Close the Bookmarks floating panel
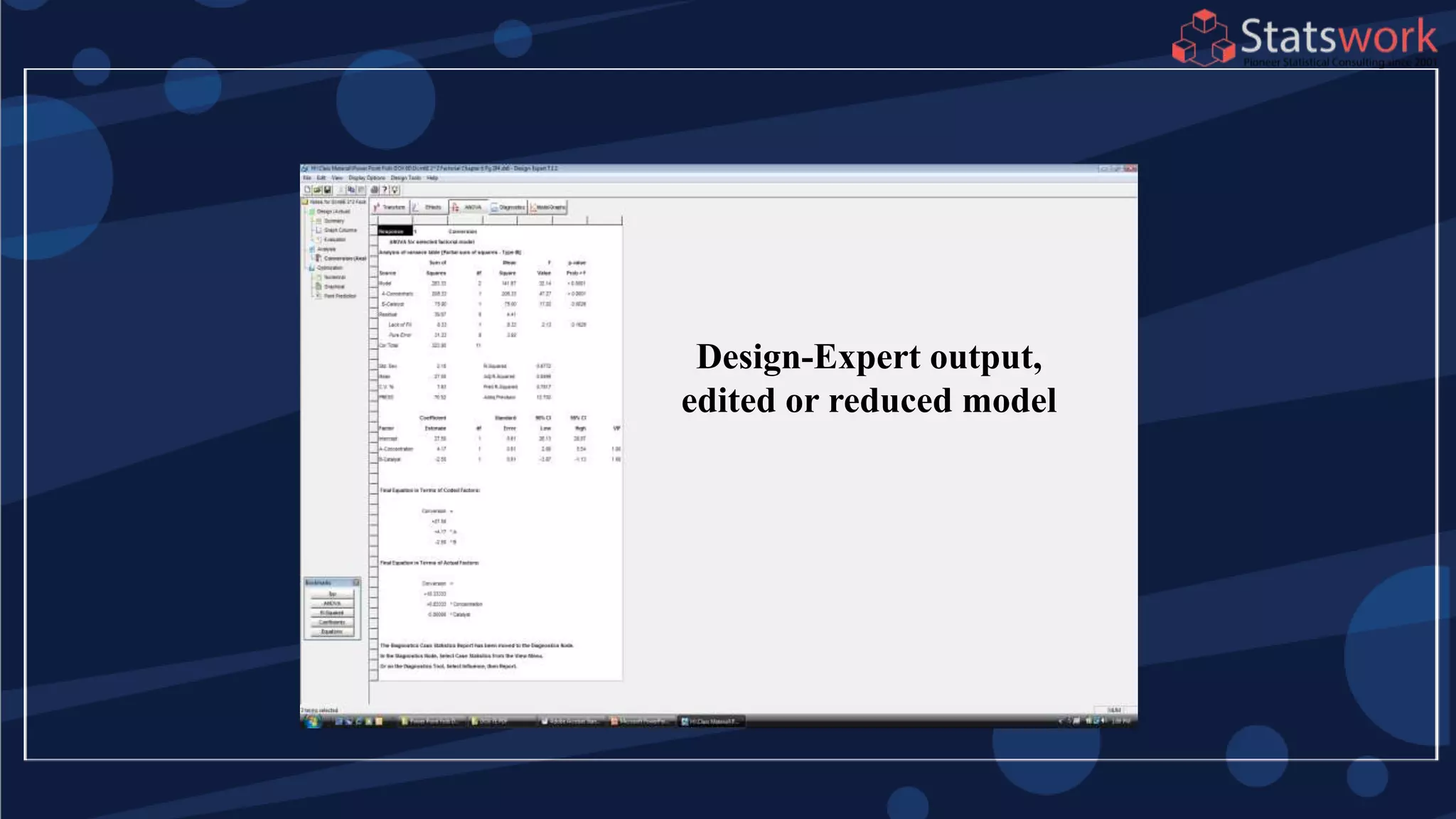Screen dimensions: 1456x819 pyautogui.click(x=356, y=582)
